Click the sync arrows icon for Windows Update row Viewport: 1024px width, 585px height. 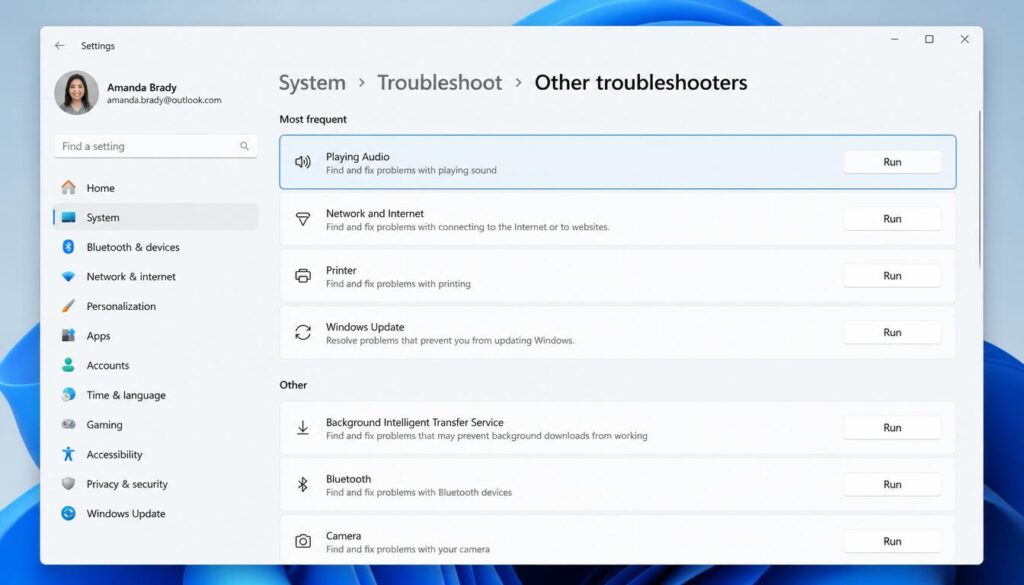pyautogui.click(x=302, y=332)
